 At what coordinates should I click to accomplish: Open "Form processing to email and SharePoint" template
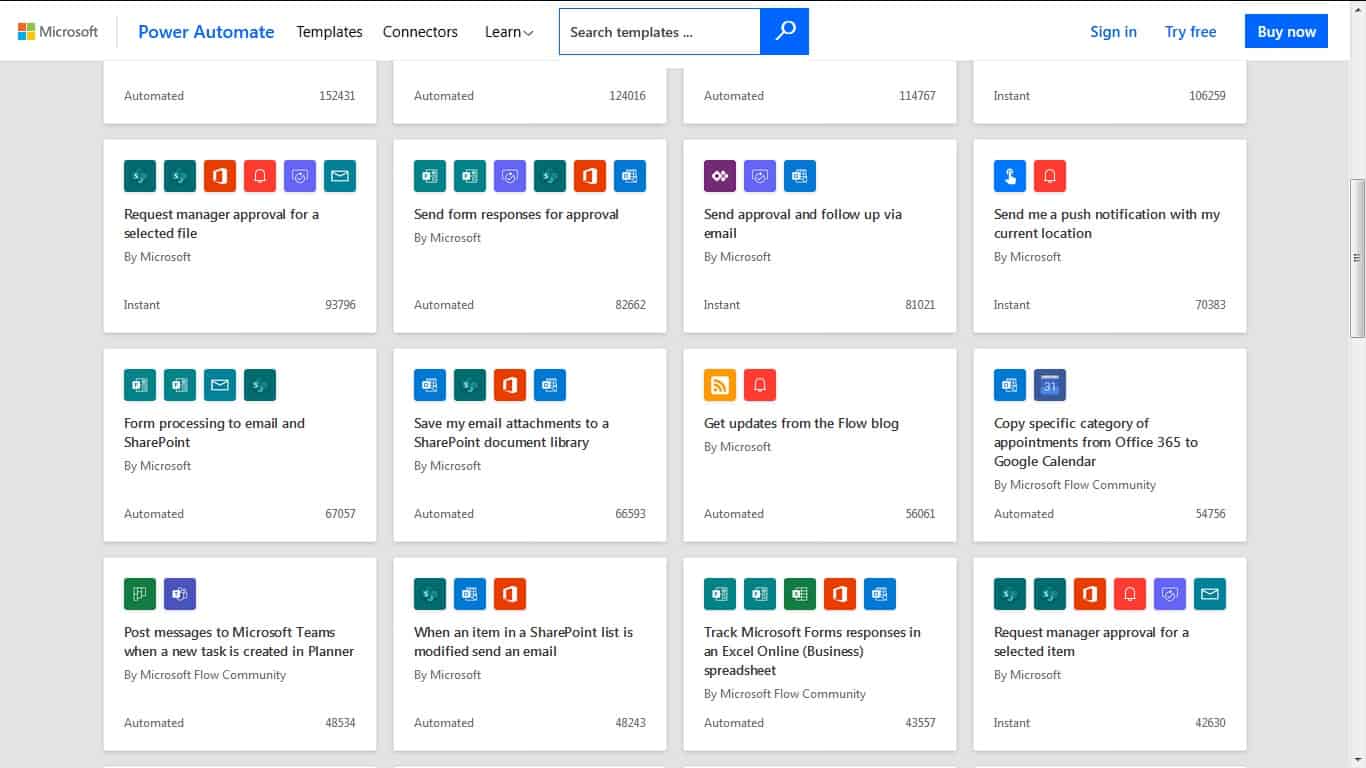tap(214, 433)
